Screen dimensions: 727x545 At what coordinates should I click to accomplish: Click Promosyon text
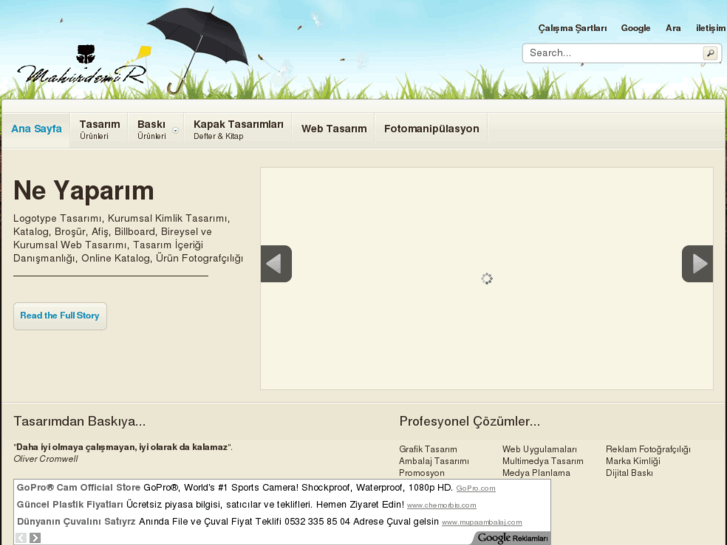point(421,473)
